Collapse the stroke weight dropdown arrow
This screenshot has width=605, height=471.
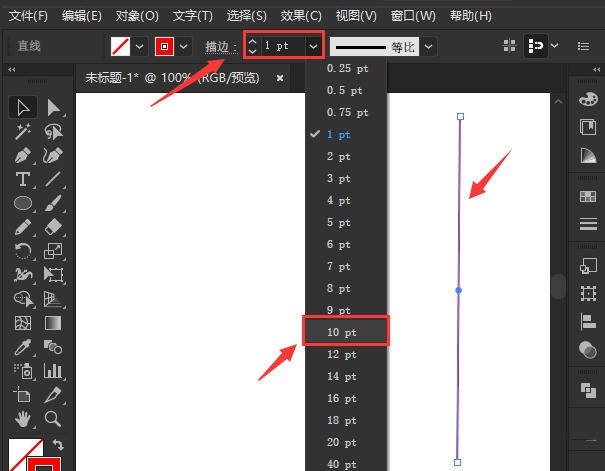(313, 47)
